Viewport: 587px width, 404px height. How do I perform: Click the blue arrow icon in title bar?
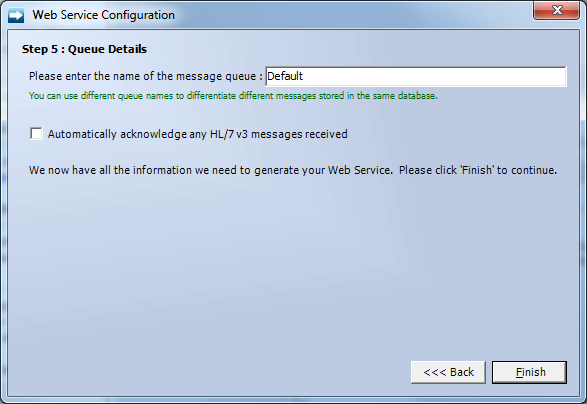pos(16,15)
